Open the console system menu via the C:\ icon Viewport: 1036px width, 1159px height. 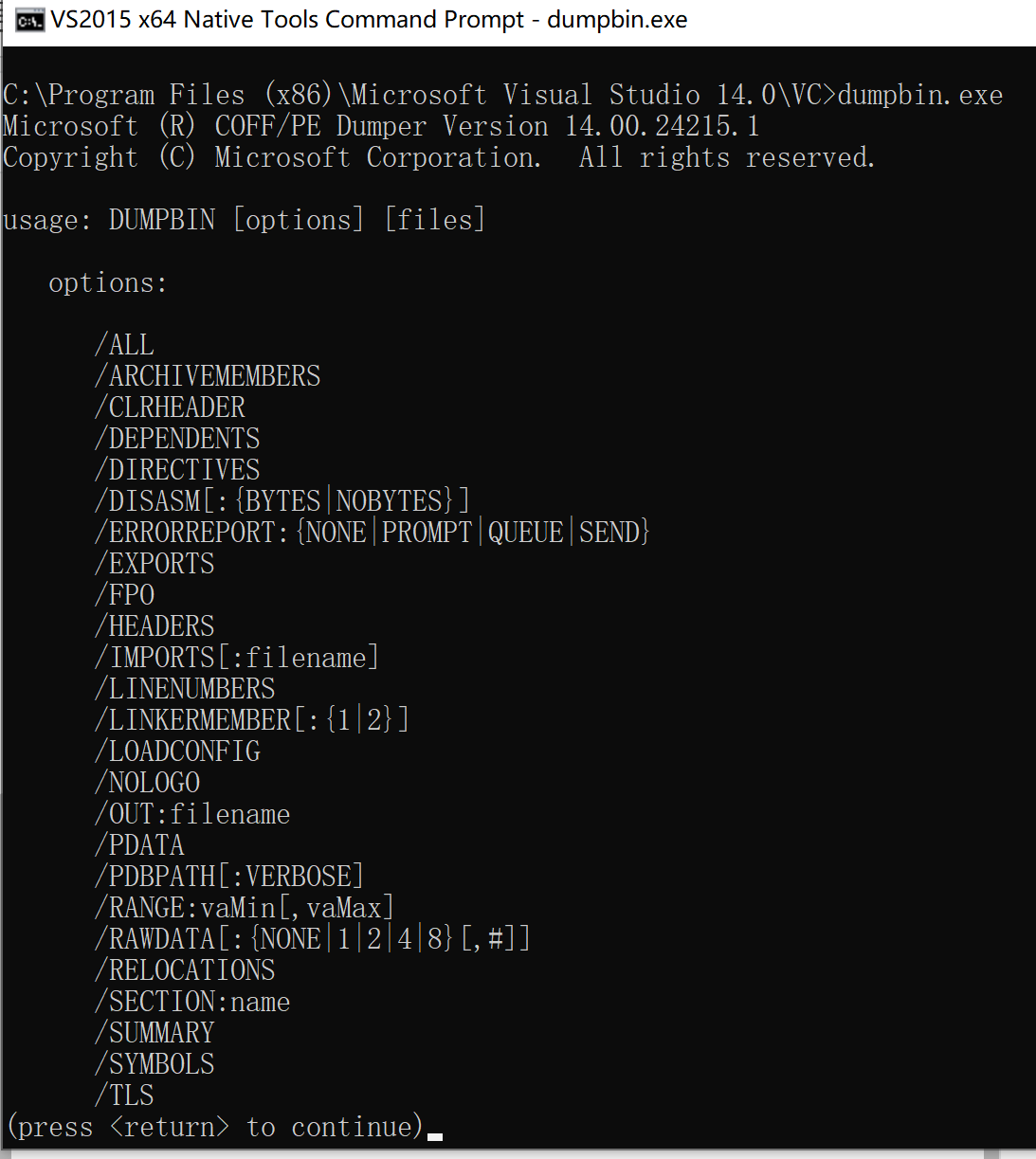[29, 19]
